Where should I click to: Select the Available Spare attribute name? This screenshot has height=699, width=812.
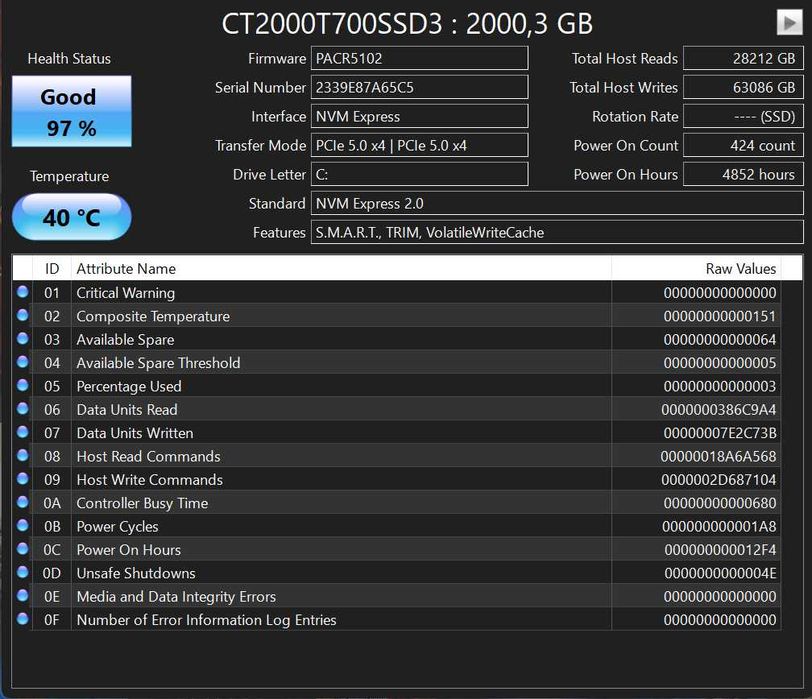(x=125, y=340)
